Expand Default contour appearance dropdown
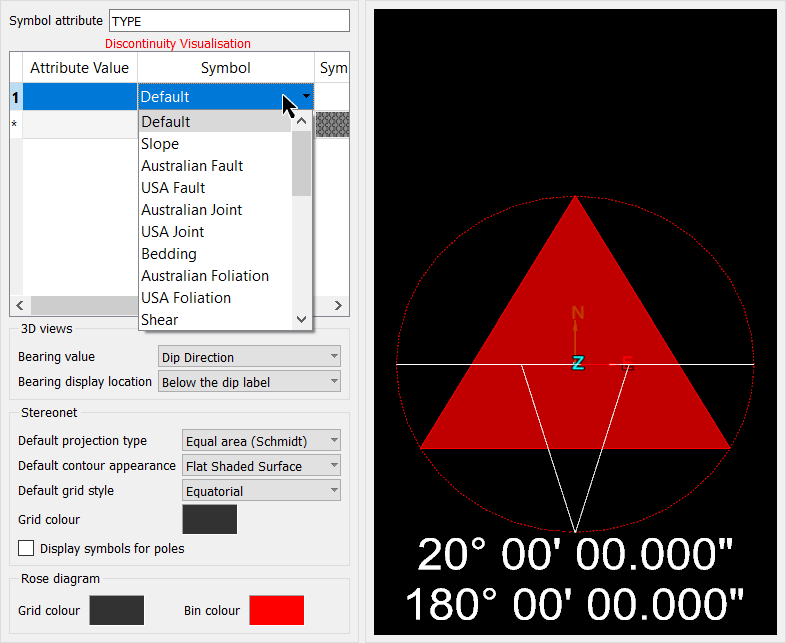 [261, 466]
